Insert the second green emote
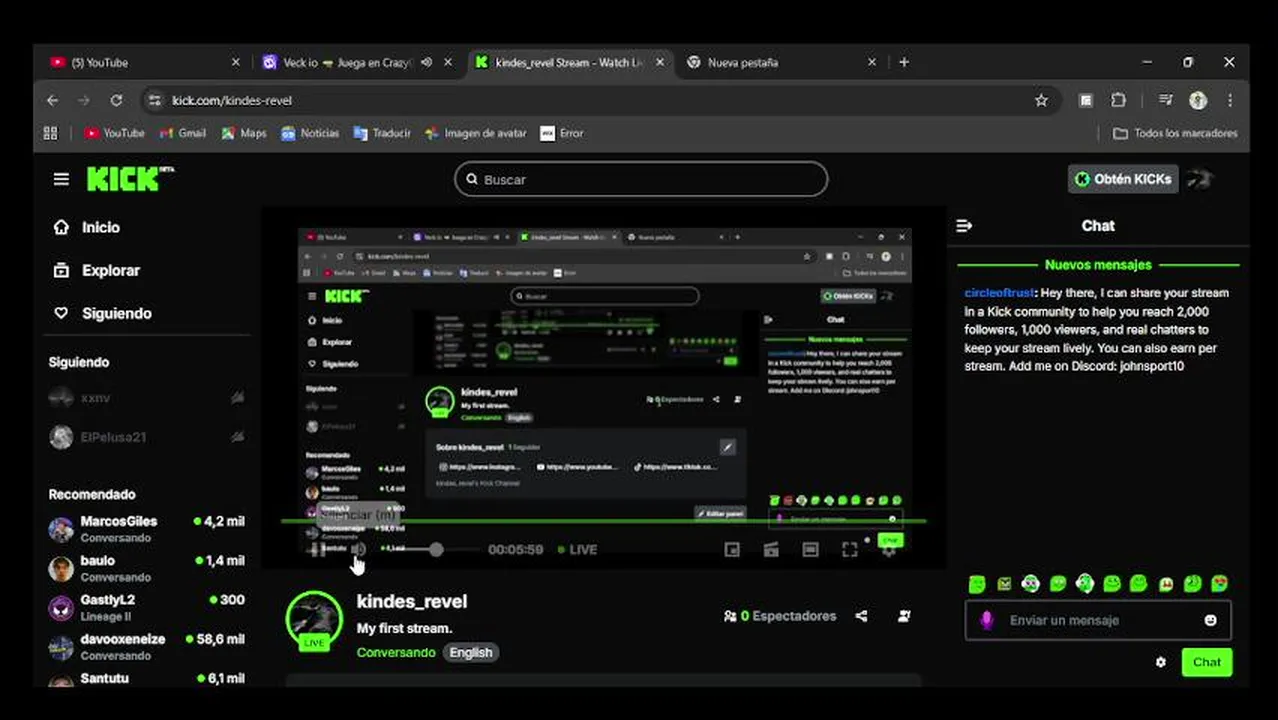 coord(1004,584)
